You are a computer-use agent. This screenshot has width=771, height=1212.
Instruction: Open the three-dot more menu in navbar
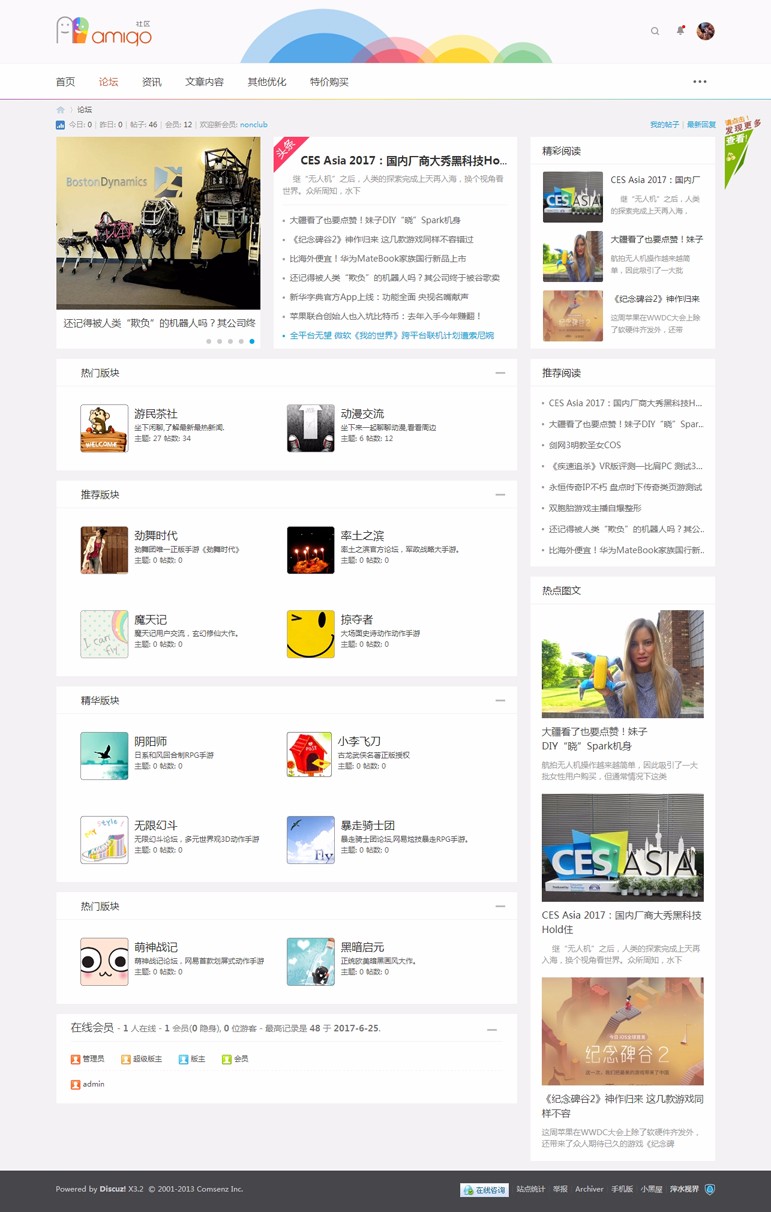pyautogui.click(x=699, y=82)
